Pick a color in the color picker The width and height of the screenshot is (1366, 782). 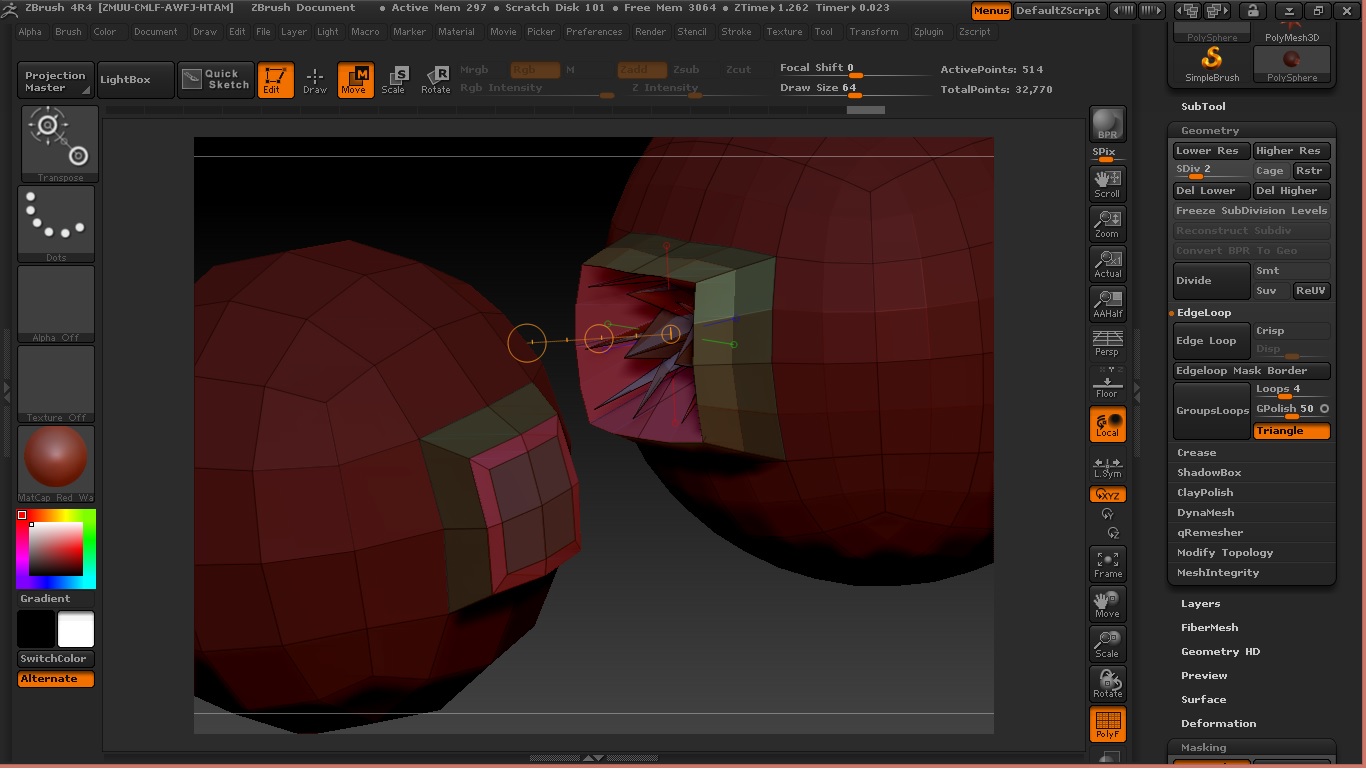[56, 549]
